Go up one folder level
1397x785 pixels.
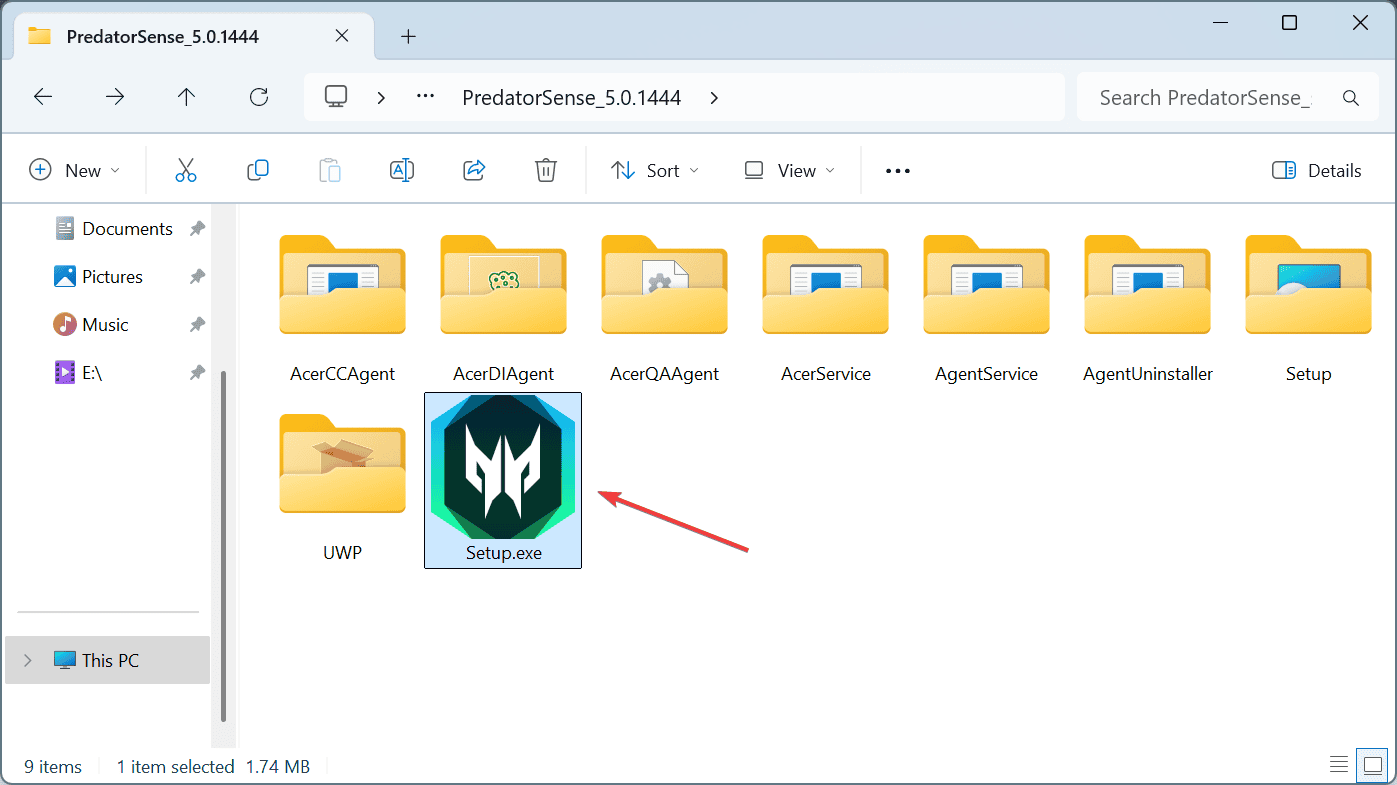pos(187,97)
